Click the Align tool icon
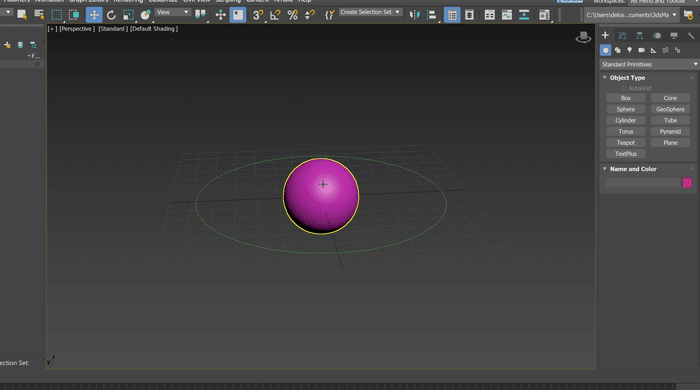This screenshot has width=700, height=390. pyautogui.click(x=431, y=15)
